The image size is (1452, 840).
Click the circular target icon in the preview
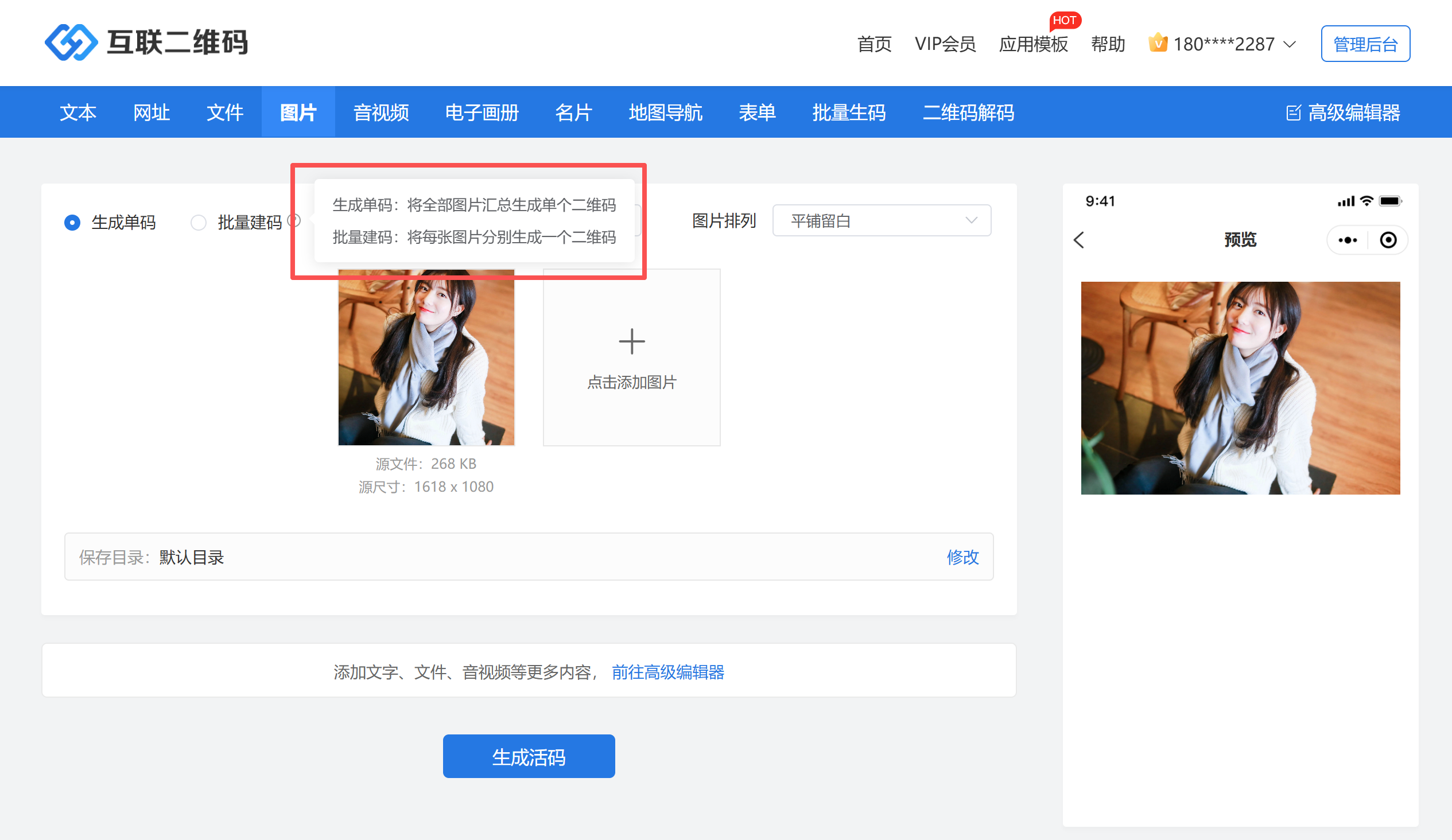tap(1388, 240)
